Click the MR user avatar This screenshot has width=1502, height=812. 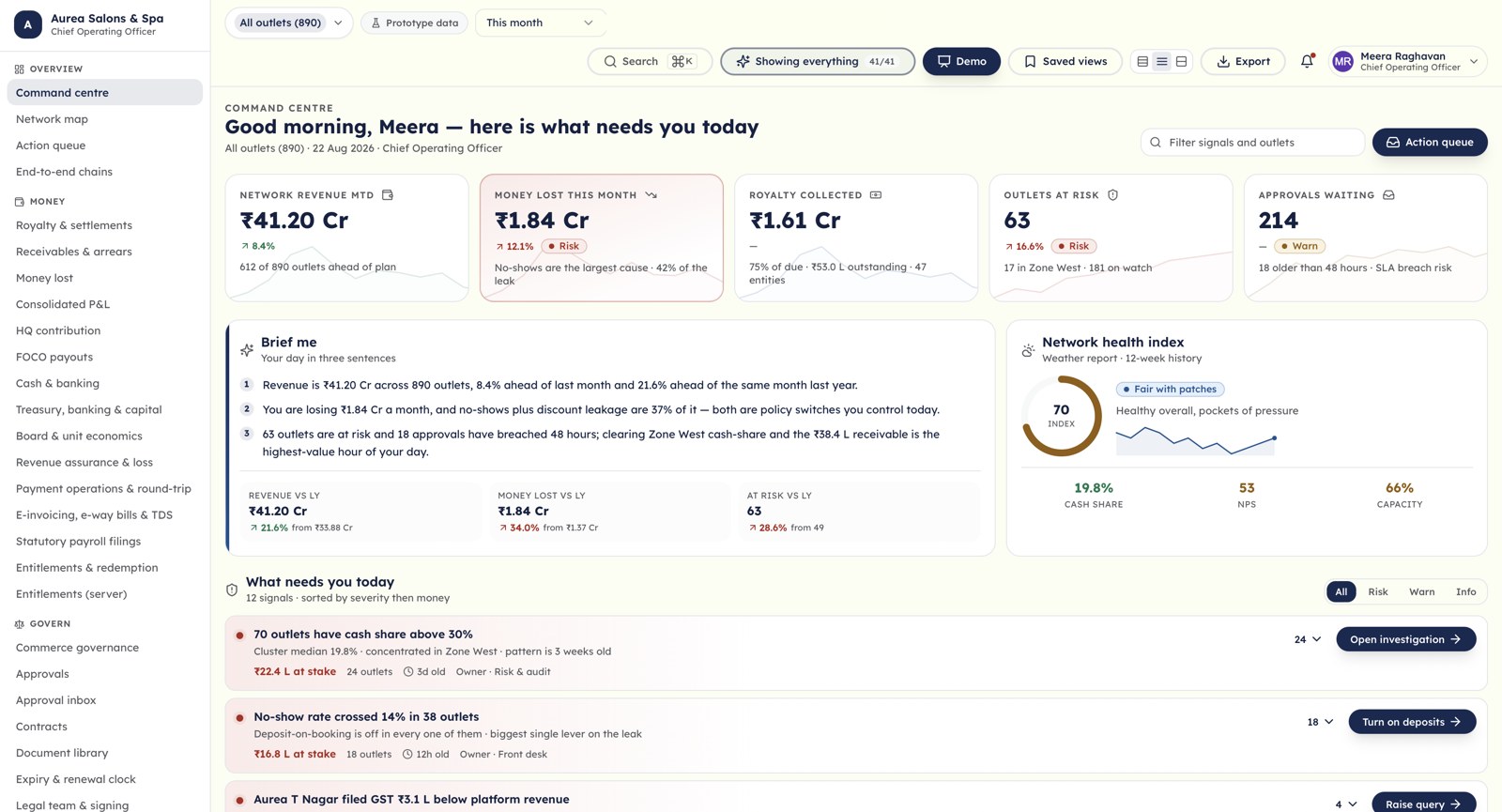(1342, 61)
